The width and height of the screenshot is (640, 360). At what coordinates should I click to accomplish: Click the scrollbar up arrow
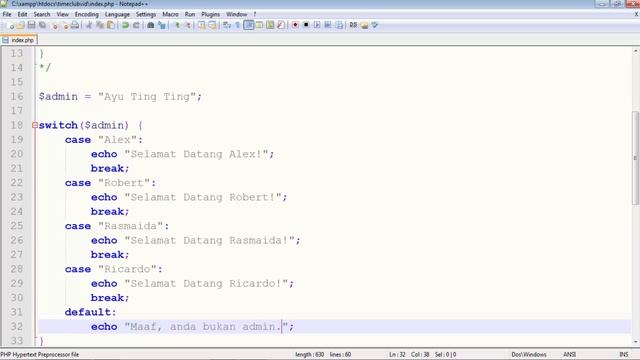coord(636,51)
